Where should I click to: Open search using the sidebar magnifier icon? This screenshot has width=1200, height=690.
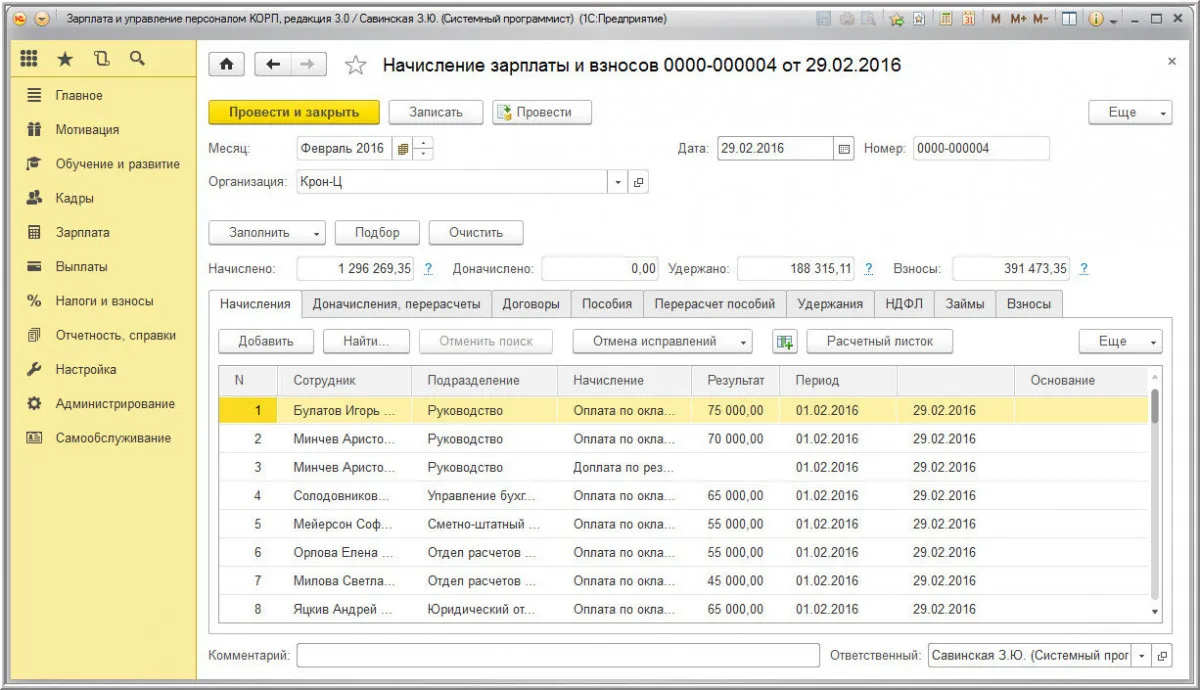click(137, 58)
